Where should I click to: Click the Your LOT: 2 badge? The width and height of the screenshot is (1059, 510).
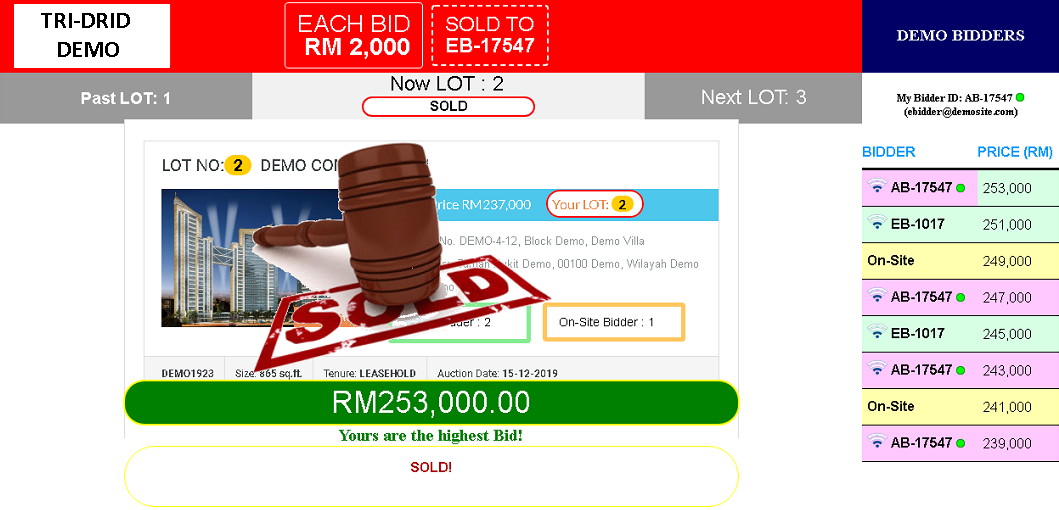[594, 205]
